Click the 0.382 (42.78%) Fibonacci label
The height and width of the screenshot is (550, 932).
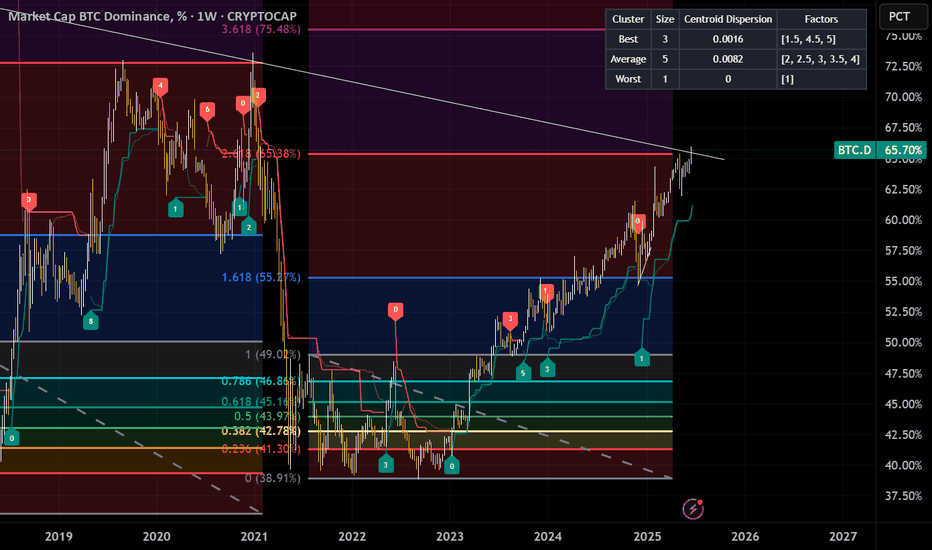tap(261, 430)
